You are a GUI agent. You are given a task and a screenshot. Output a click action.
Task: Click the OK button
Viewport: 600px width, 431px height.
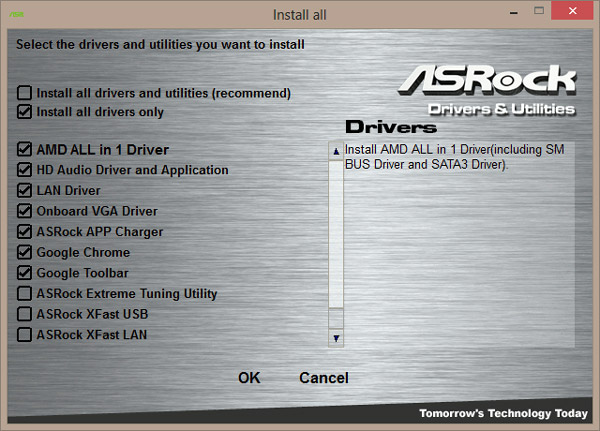coord(249,378)
